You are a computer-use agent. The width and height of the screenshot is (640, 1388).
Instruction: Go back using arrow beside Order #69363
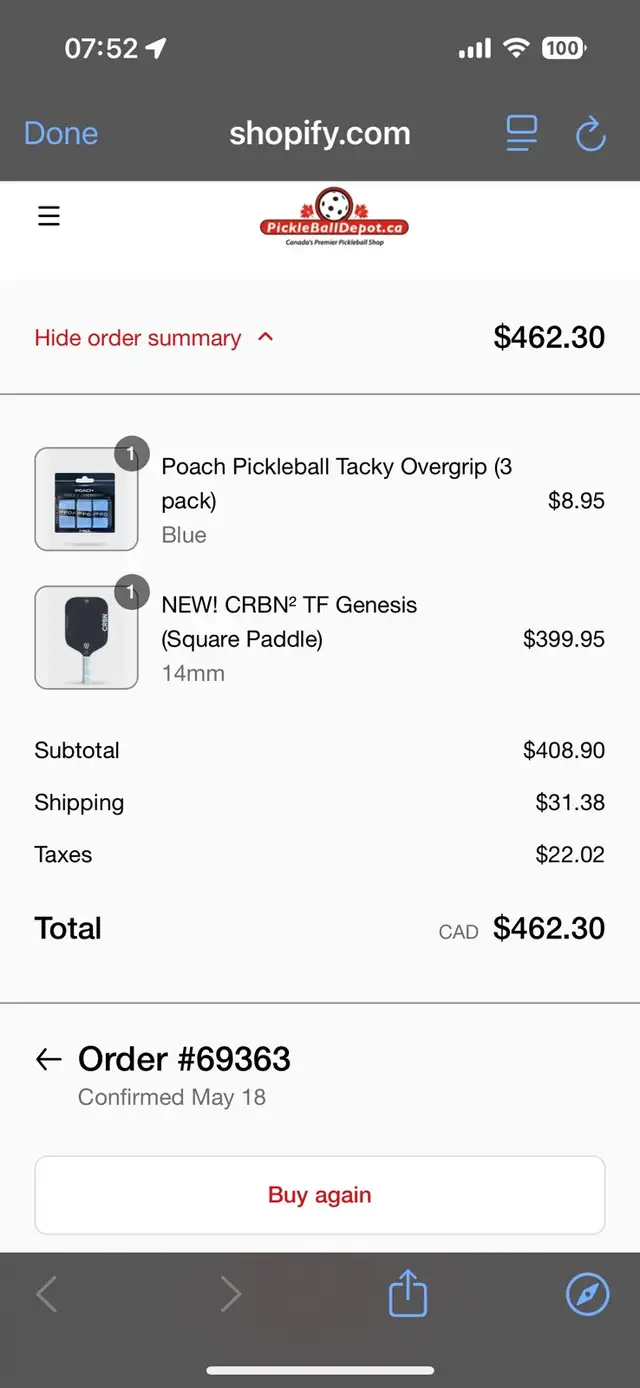pyautogui.click(x=49, y=1059)
